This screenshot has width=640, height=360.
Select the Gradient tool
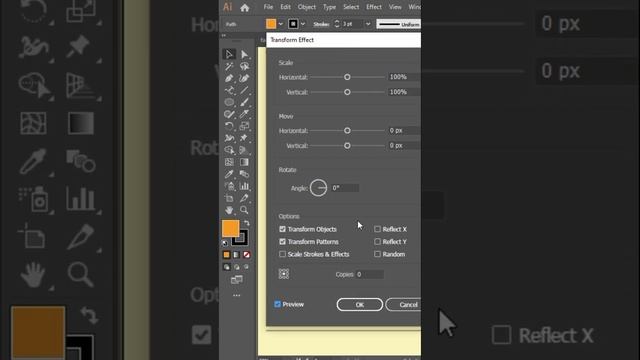[x=244, y=162]
